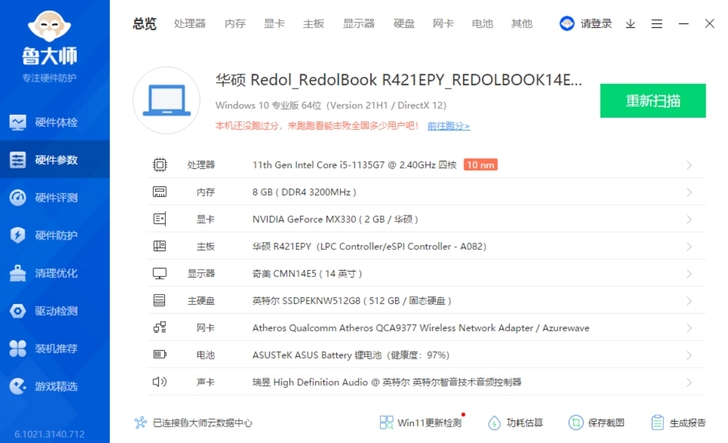Click the battery icon

160,355
